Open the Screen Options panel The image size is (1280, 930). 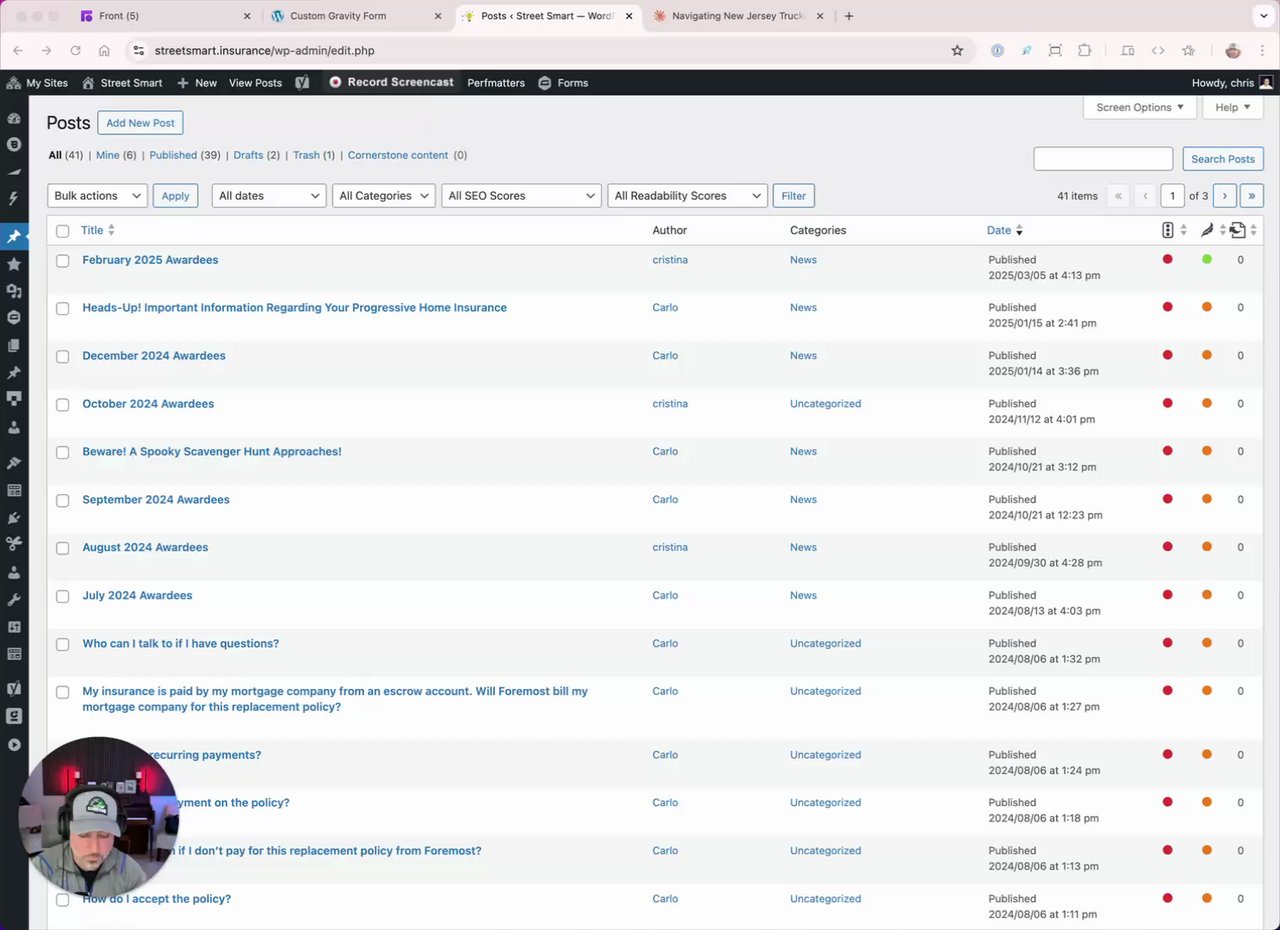pyautogui.click(x=1139, y=107)
